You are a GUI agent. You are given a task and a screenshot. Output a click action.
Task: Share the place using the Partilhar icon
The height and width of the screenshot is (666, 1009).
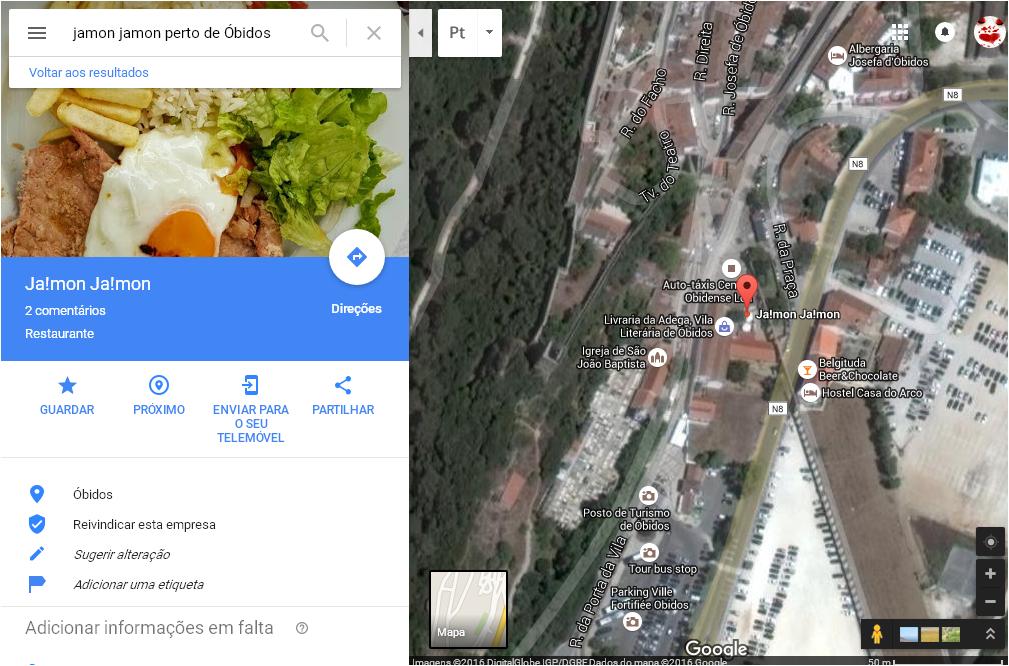[x=343, y=385]
